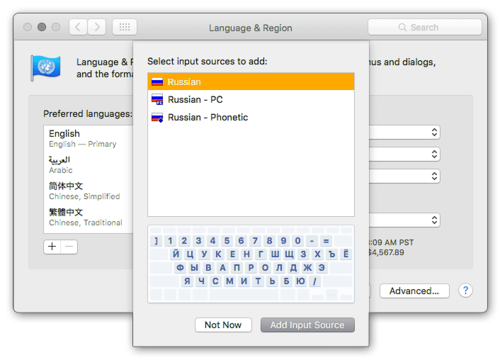The width and height of the screenshot is (500, 360).
Task: Click the Ё key on keyboard preview
Action: [346, 254]
